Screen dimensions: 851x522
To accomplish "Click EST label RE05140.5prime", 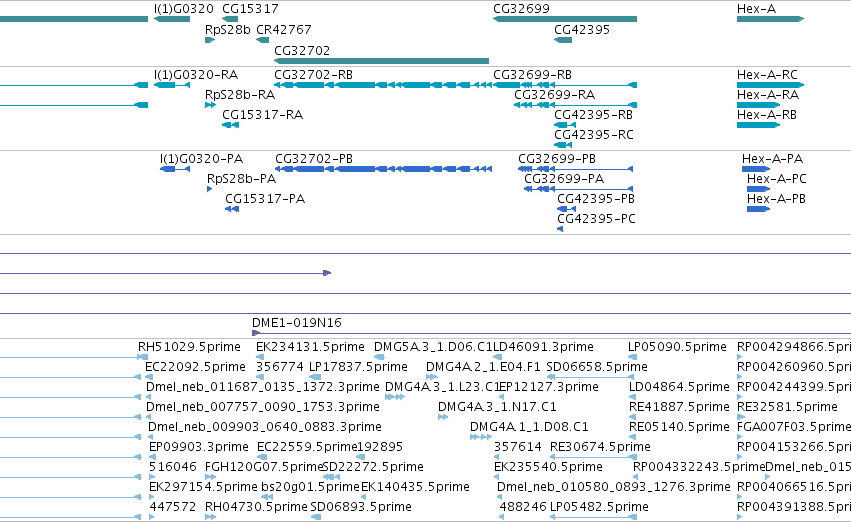I will [679, 426].
